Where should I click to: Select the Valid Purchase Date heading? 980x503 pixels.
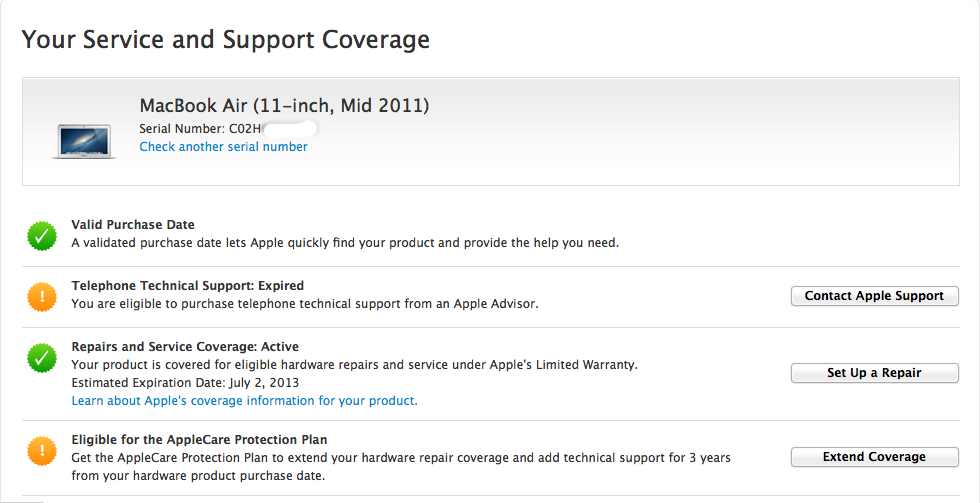[x=133, y=224]
